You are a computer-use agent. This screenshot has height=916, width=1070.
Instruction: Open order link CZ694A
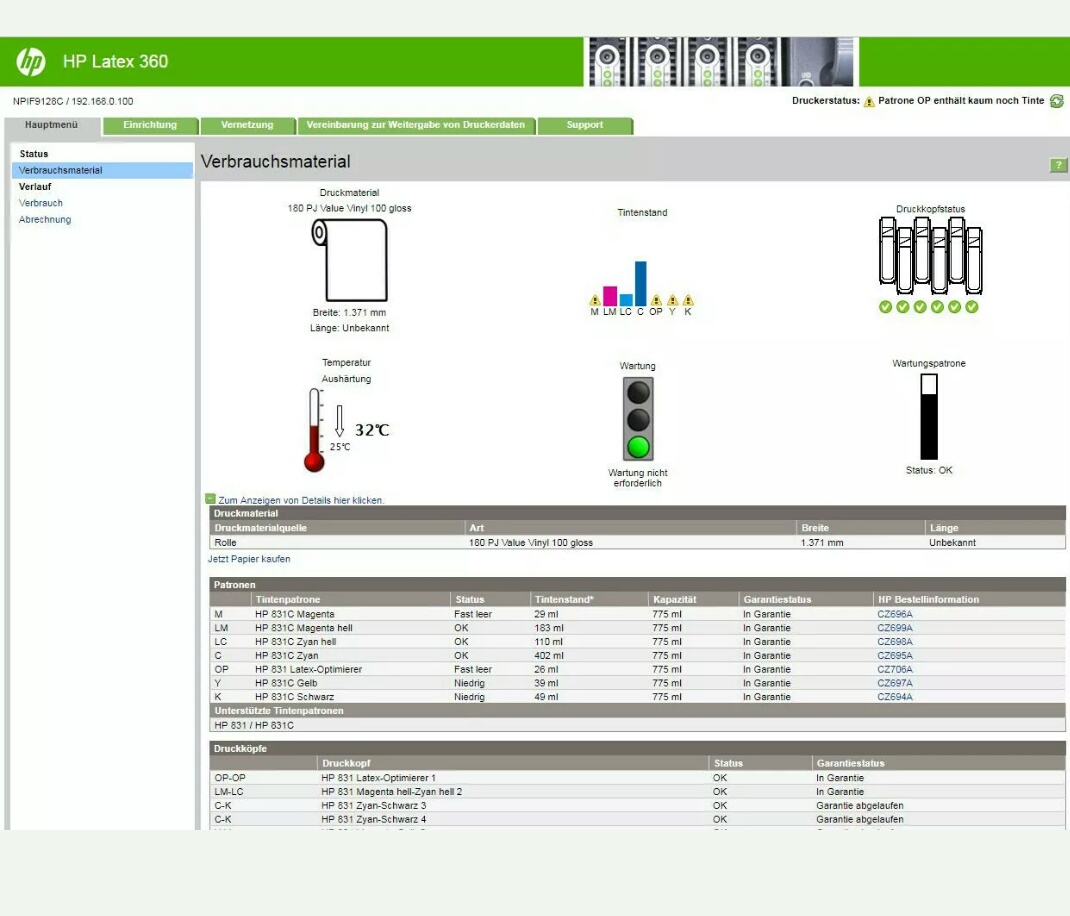pyautogui.click(x=895, y=697)
